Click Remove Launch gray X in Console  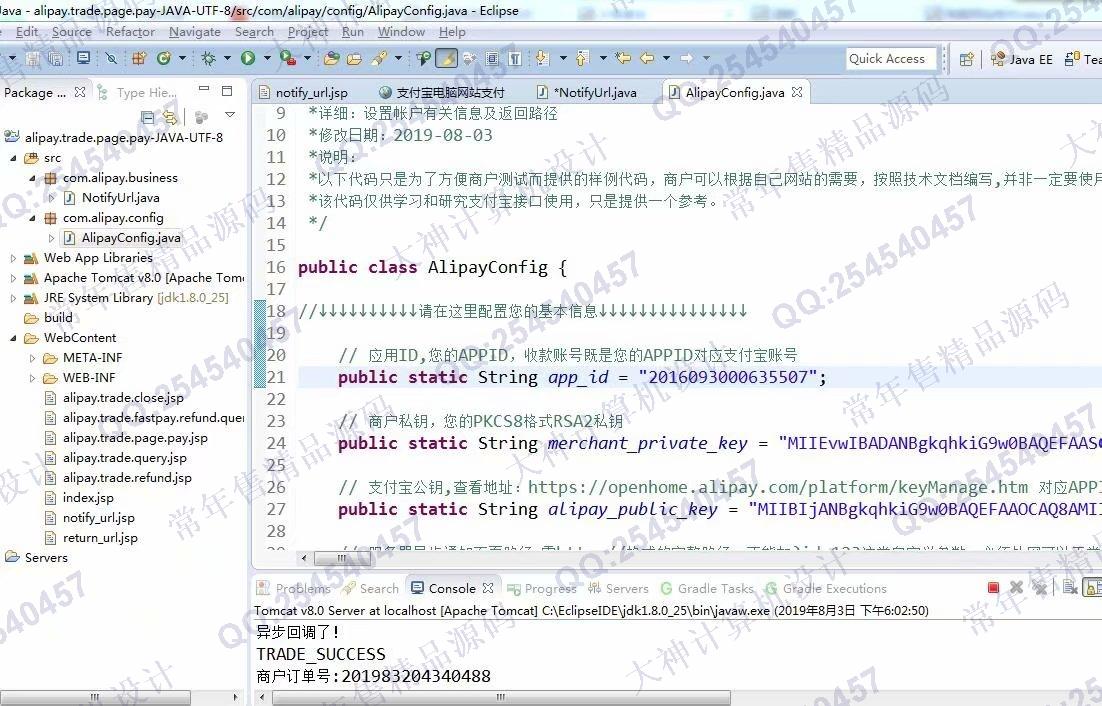[x=1016, y=587]
